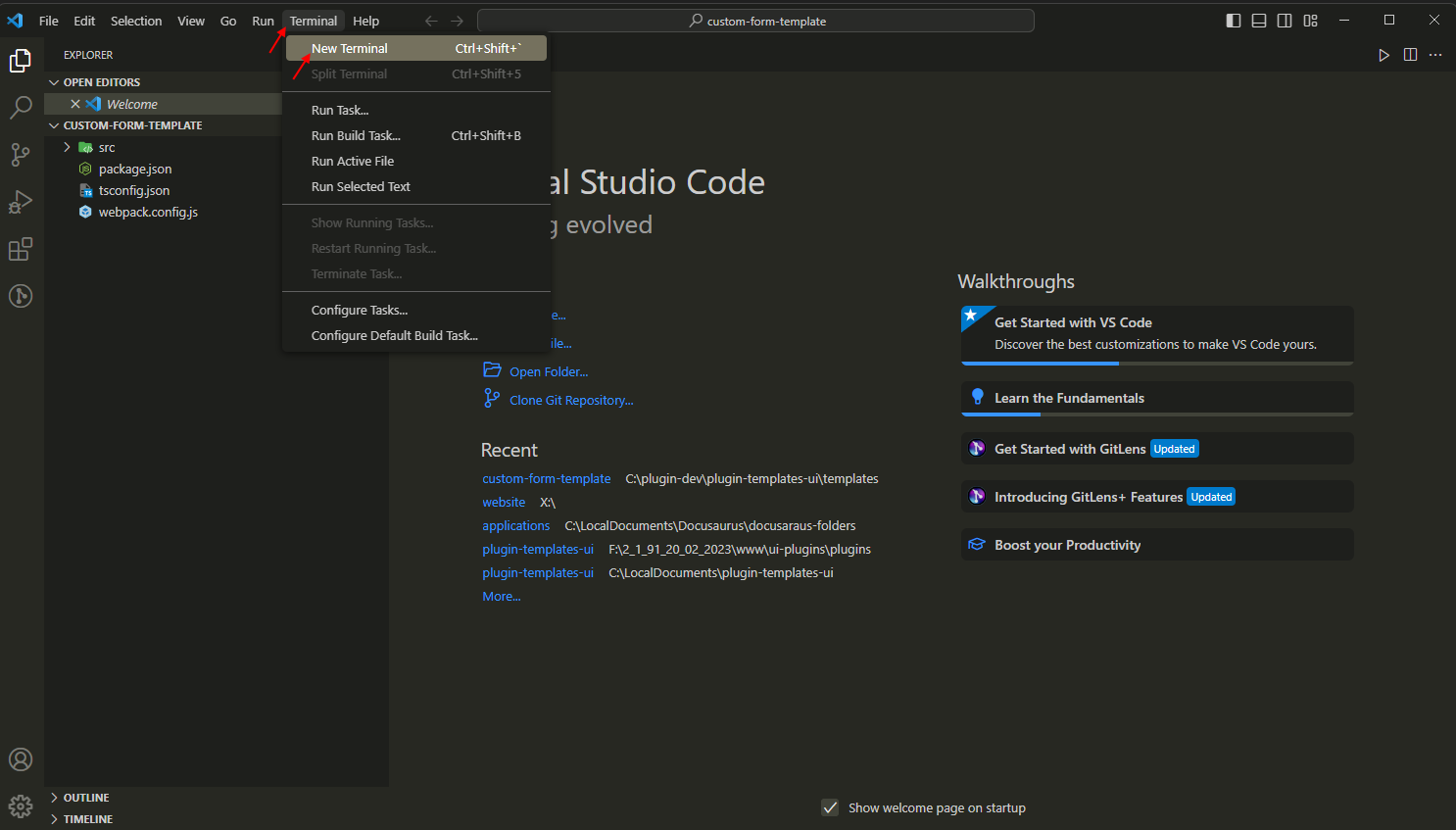Open the Explorer view in activity bar
This screenshot has height=830, width=1456.
tap(21, 61)
